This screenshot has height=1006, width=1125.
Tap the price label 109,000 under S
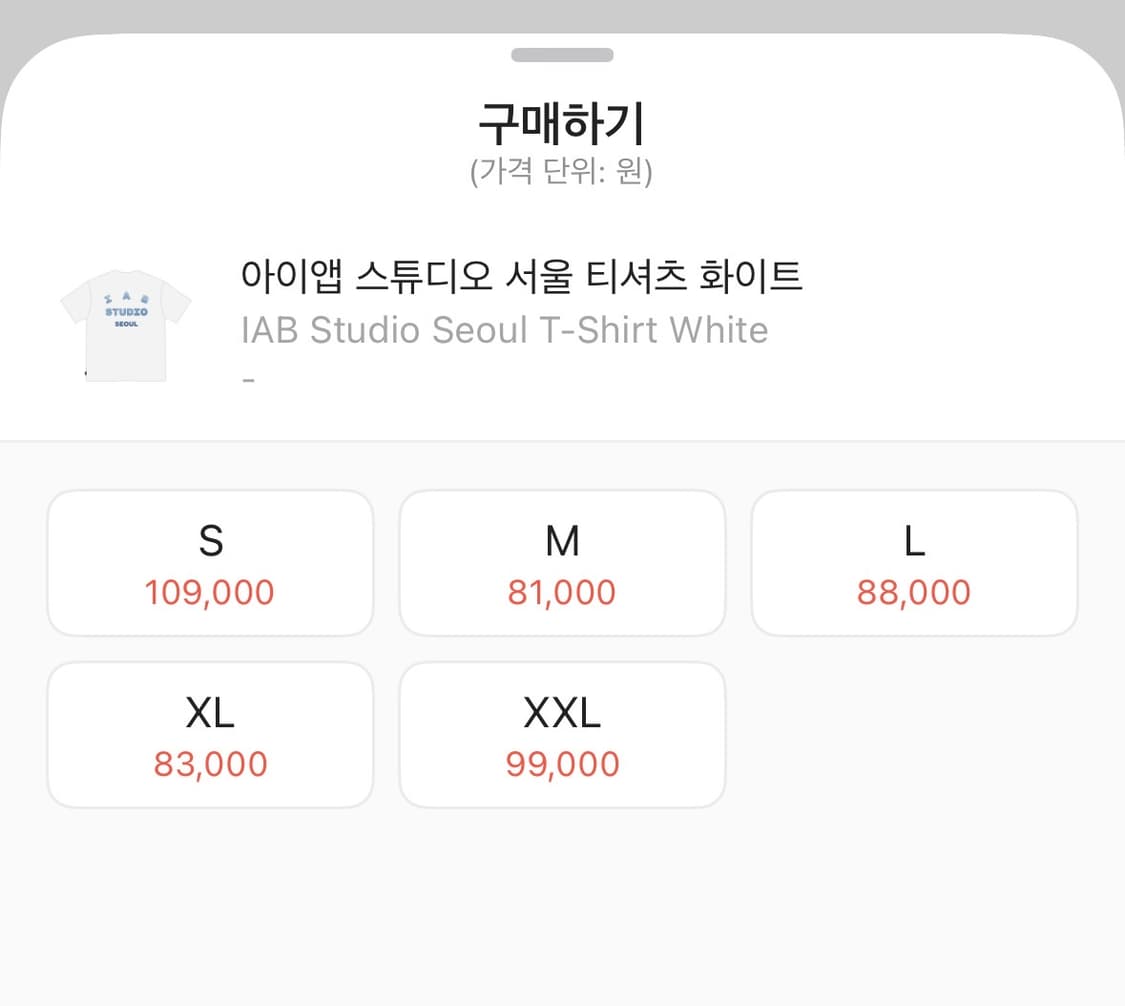coord(210,592)
